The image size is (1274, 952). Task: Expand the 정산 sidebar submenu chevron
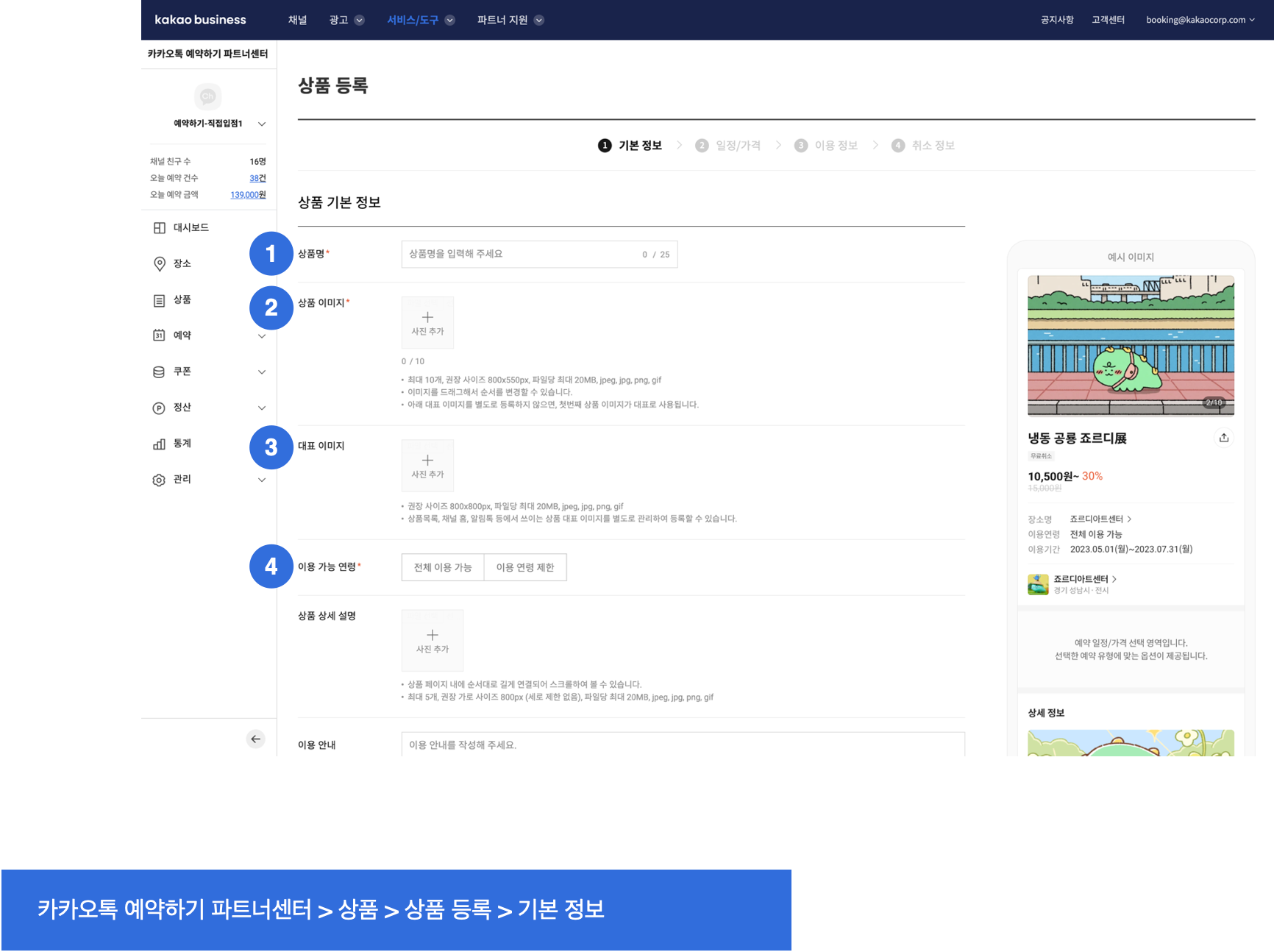[262, 408]
